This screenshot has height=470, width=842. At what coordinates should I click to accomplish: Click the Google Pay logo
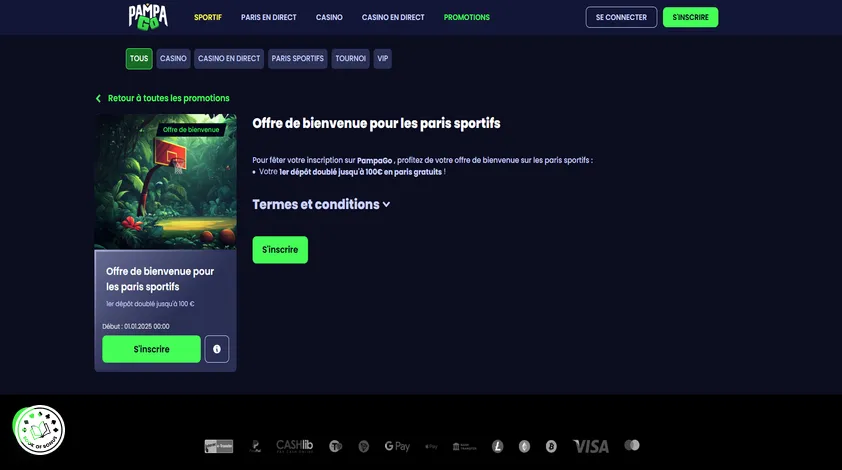[397, 446]
